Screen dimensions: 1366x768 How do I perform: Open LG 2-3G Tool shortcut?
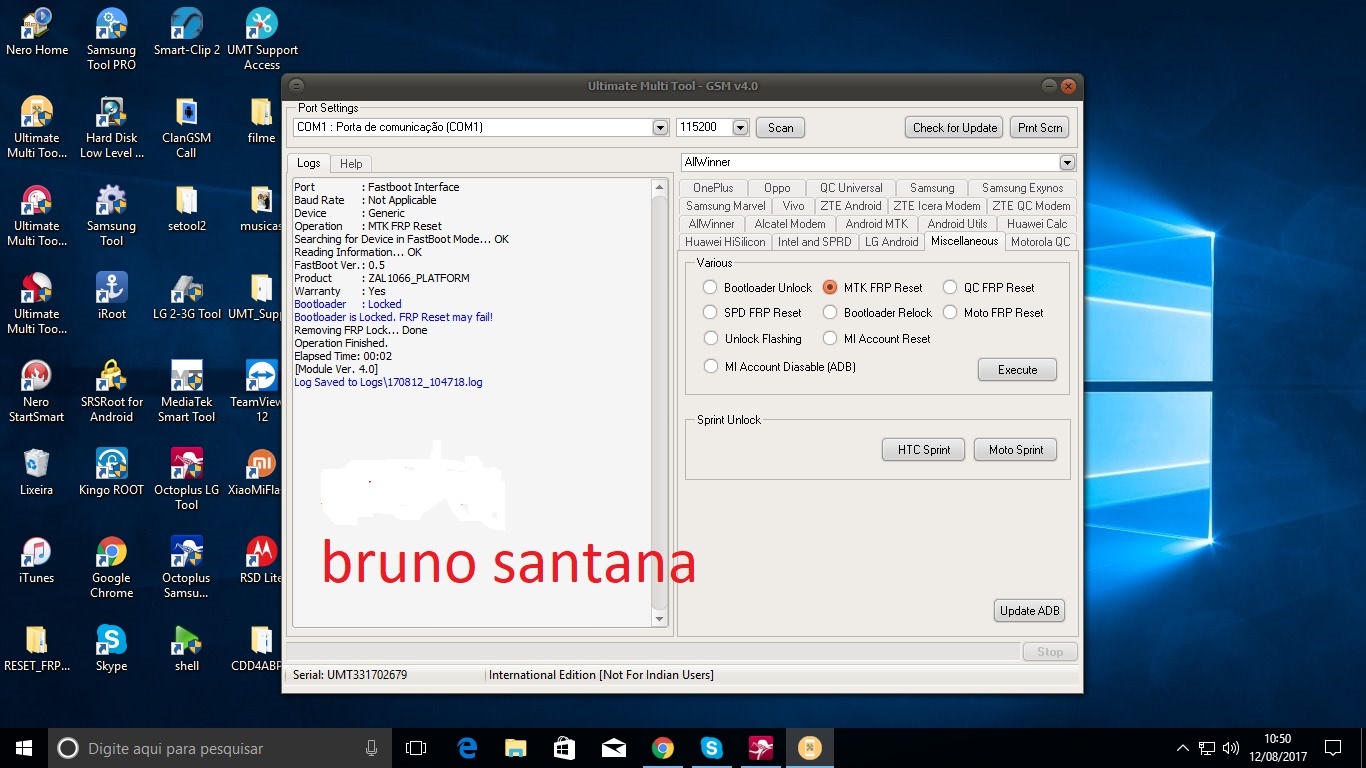[x=187, y=296]
